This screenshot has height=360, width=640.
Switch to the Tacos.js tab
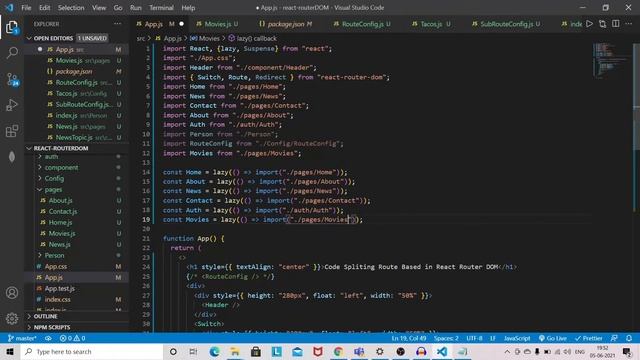[431, 24]
